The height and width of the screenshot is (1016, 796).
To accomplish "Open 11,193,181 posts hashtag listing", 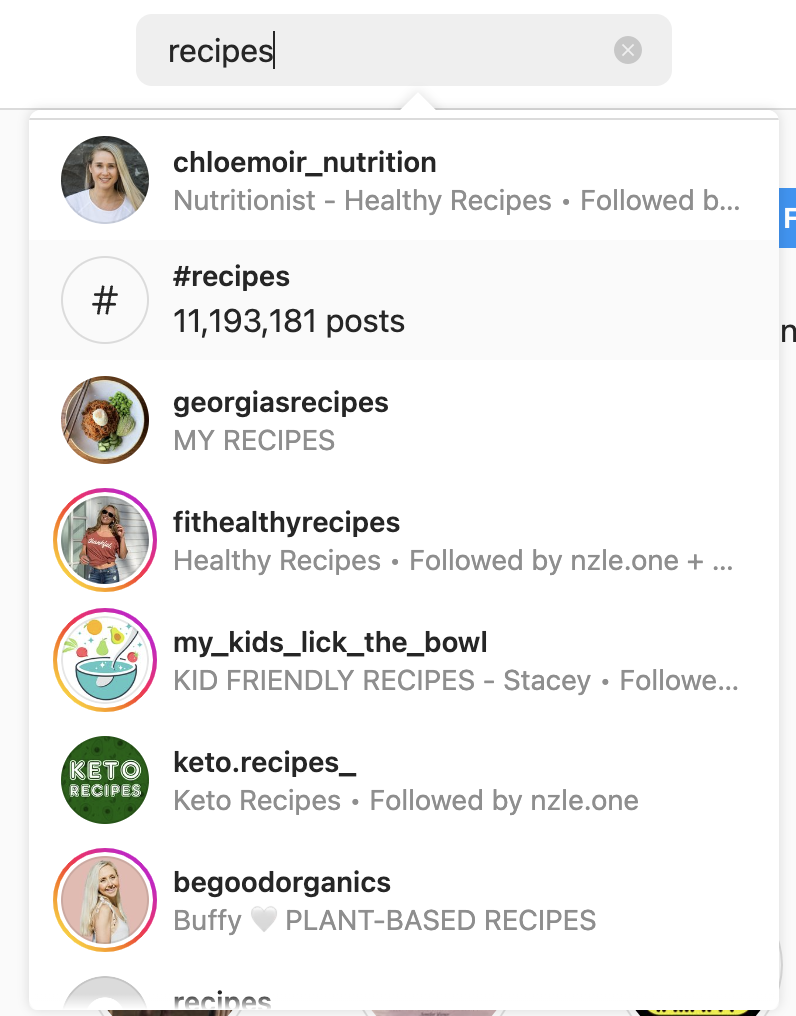I will (289, 322).
